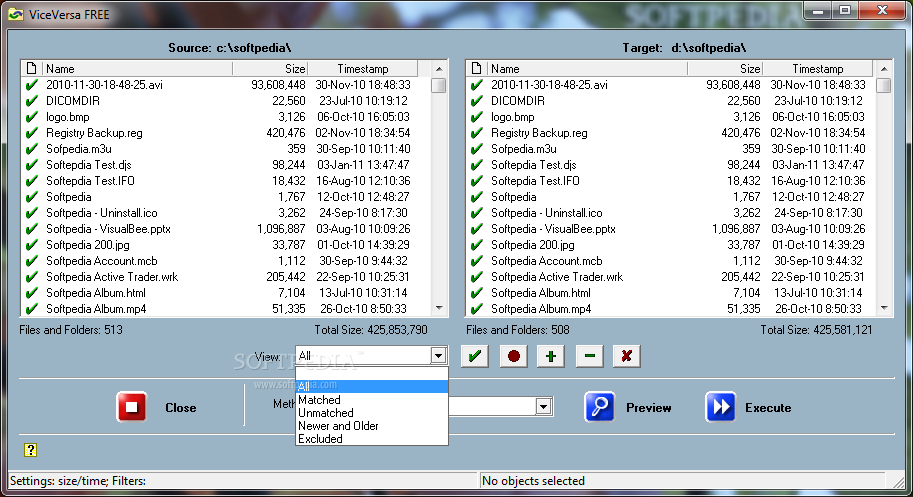The image size is (913, 497).
Task: Select logo.bmp in Target list
Action: coord(512,117)
